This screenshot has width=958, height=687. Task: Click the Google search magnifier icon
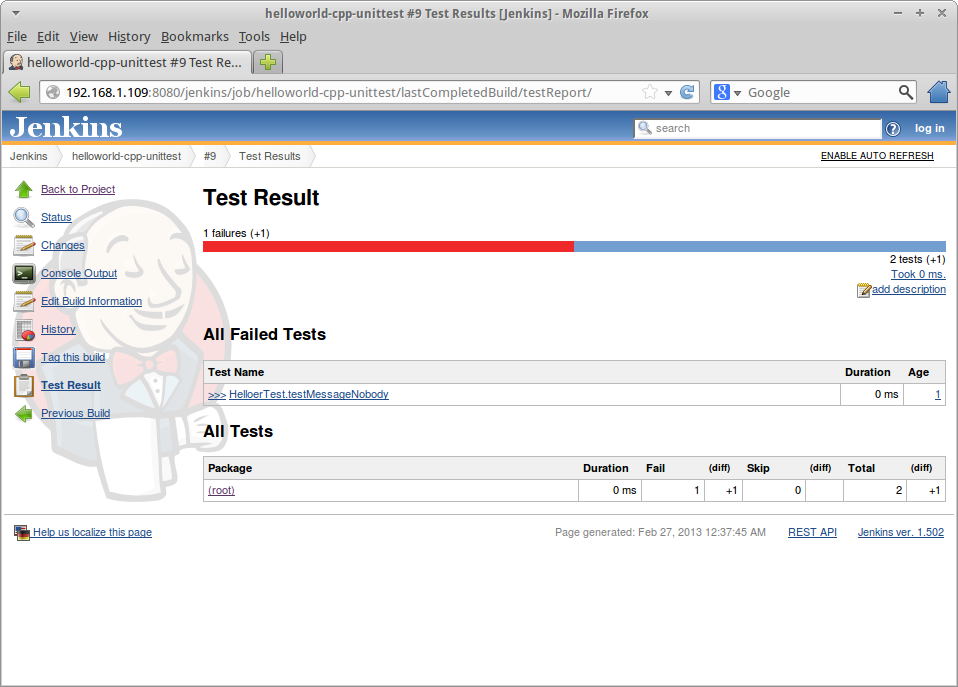[905, 92]
